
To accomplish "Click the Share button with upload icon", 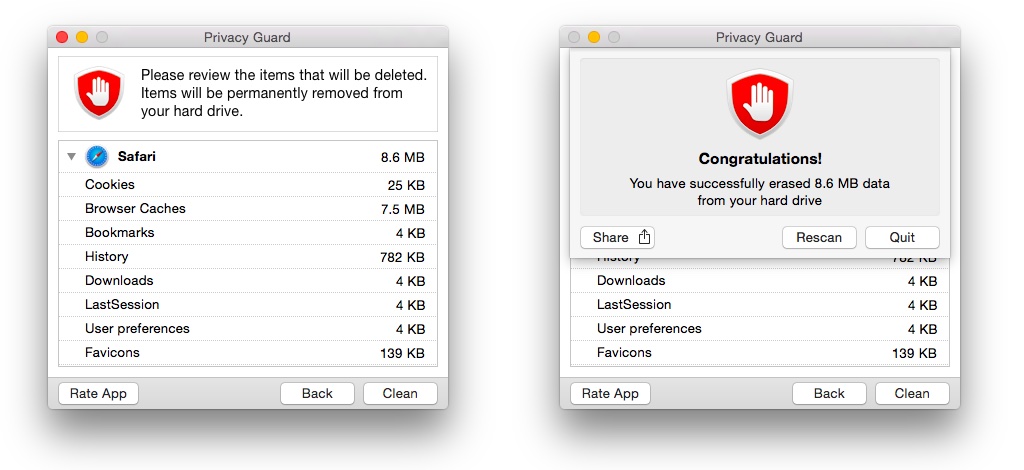I will (617, 237).
